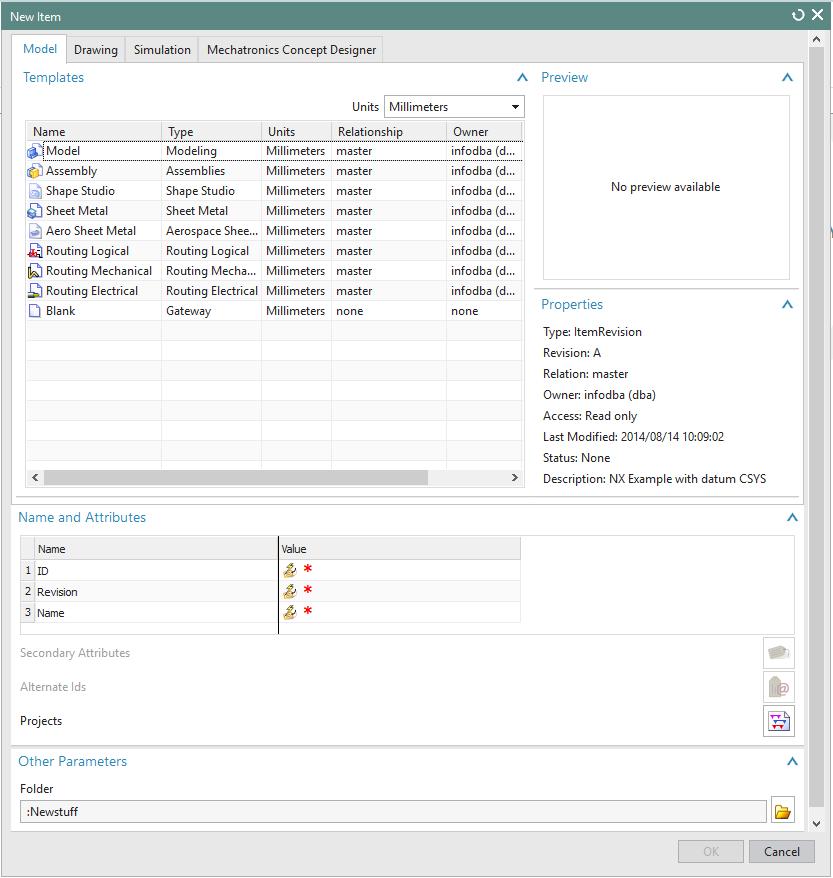Select the 'Shape Studio' template name
This screenshot has height=878, width=833.
(x=80, y=192)
